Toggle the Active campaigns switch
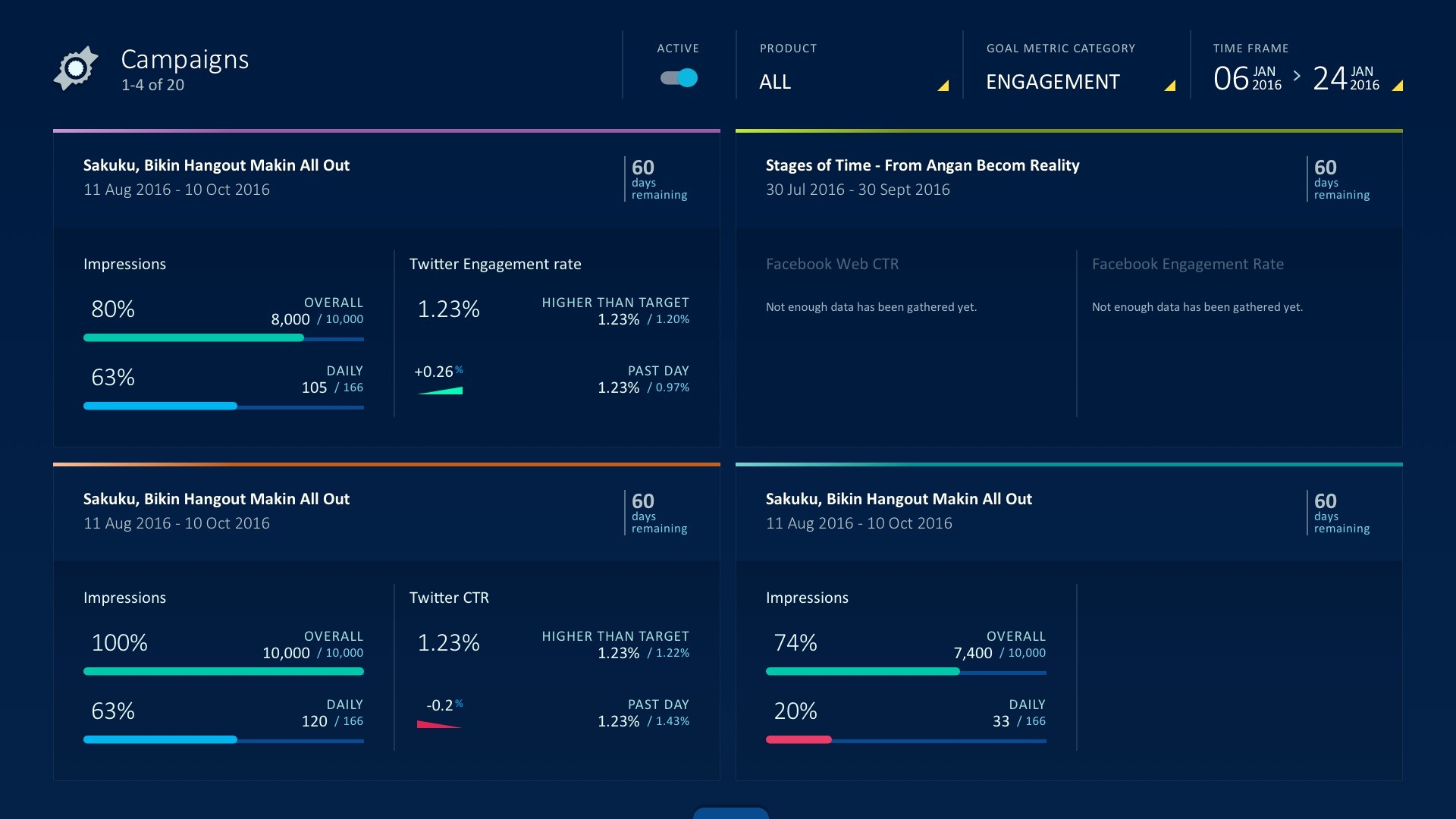The height and width of the screenshot is (819, 1456). tap(679, 78)
